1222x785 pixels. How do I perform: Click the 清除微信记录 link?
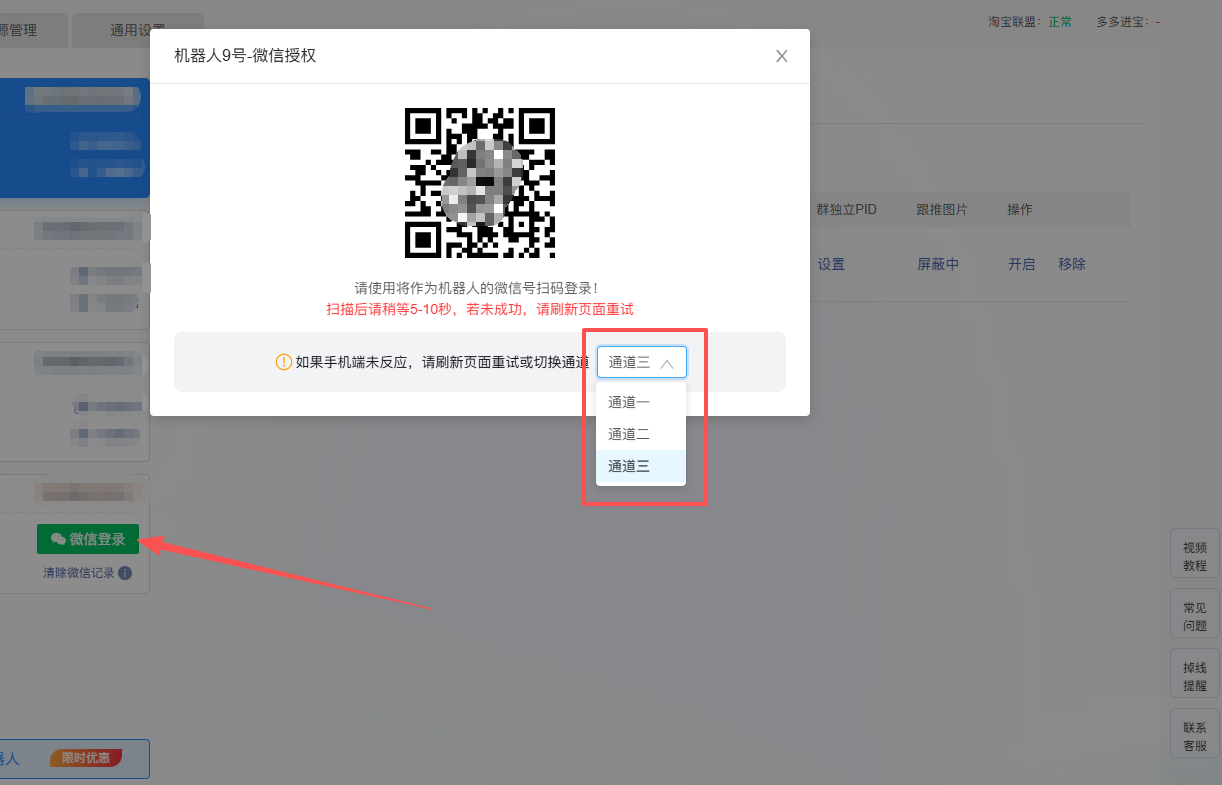78,573
